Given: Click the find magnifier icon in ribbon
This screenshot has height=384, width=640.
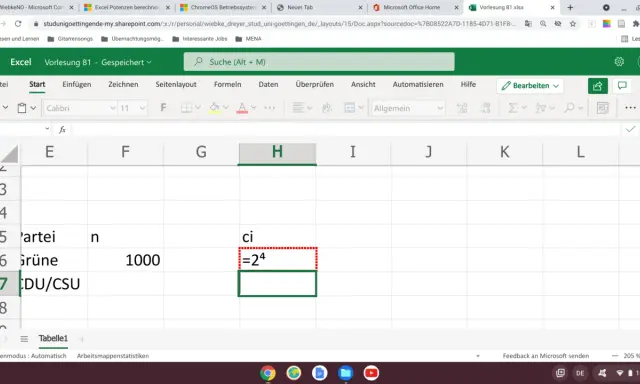Looking at the screenshot, I should coord(569,108).
